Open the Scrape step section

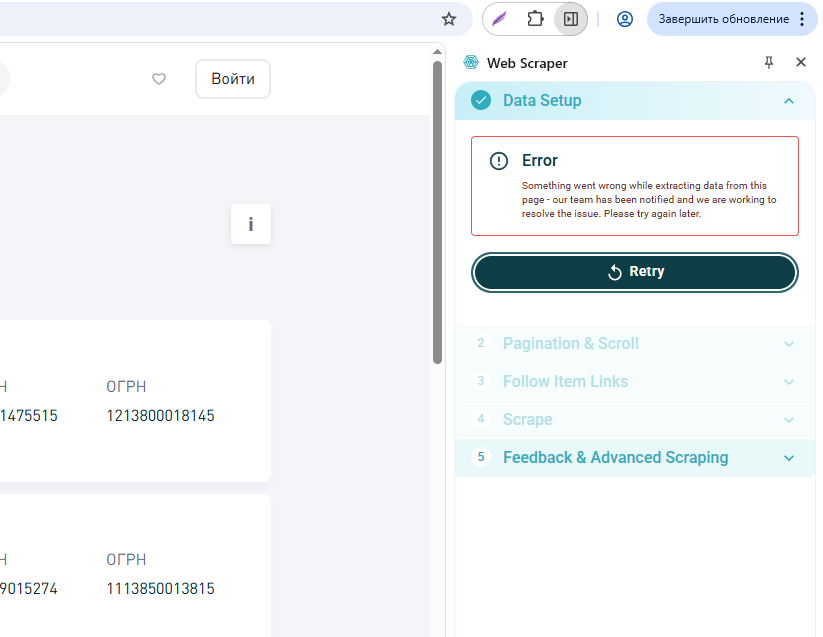point(528,420)
